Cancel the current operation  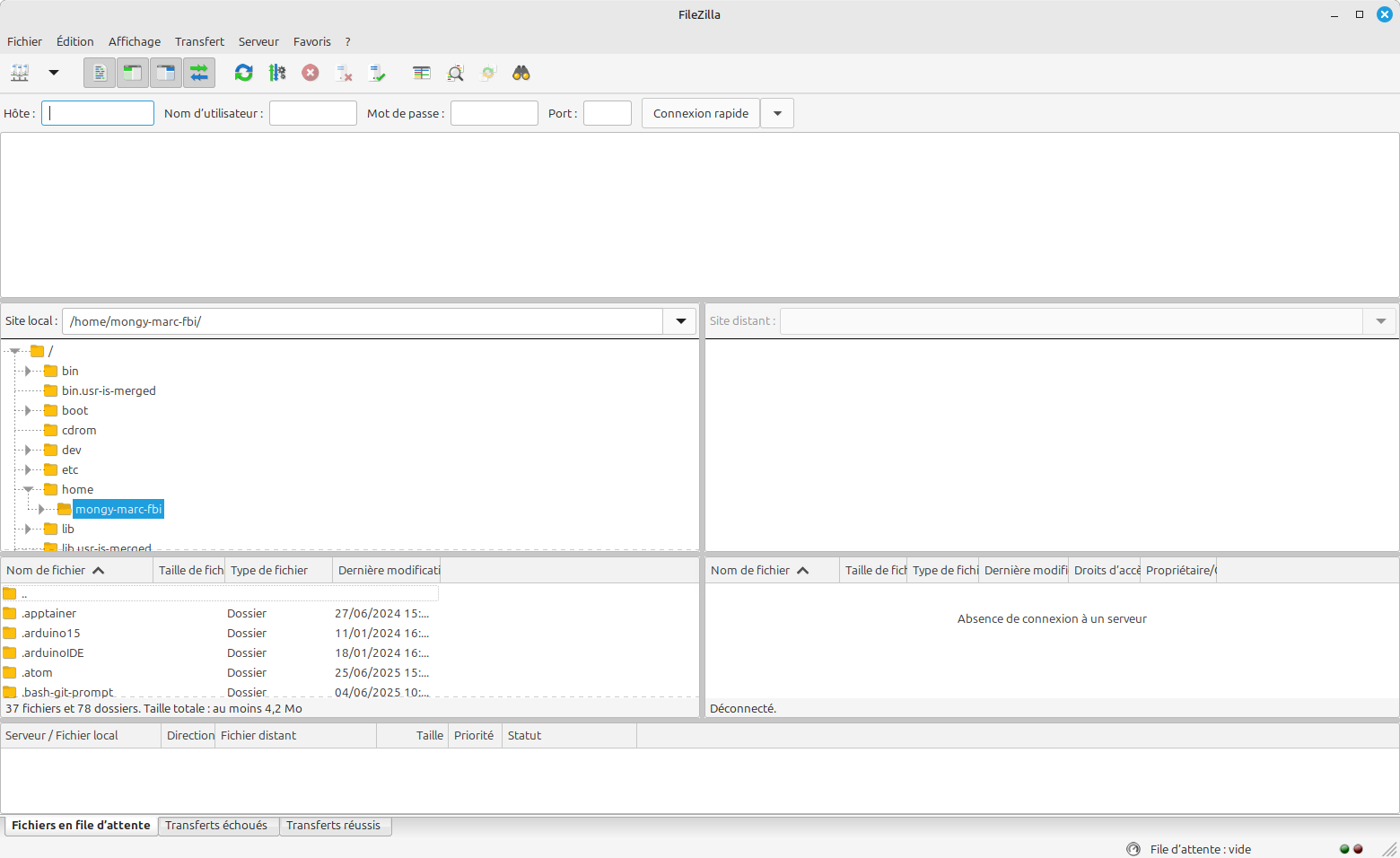(x=311, y=73)
